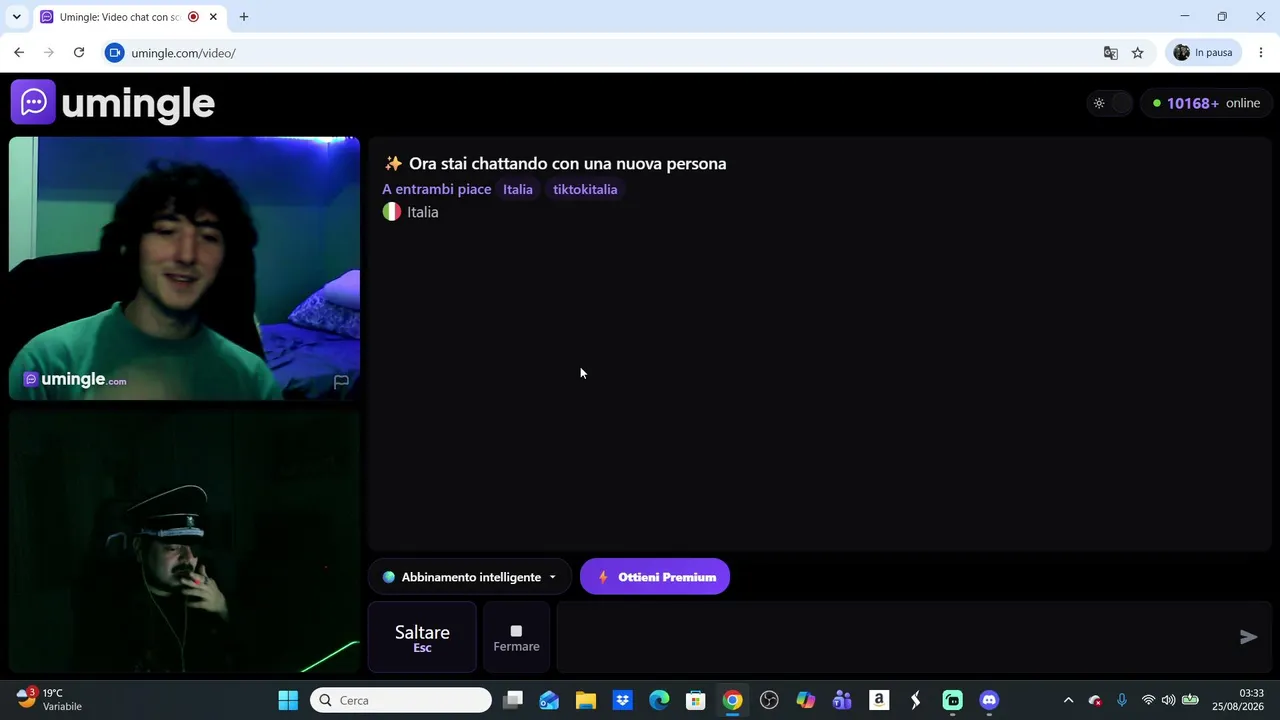Open Microsoft Teams from the taskbar
Image resolution: width=1280 pixels, height=720 pixels.
pyautogui.click(x=842, y=700)
